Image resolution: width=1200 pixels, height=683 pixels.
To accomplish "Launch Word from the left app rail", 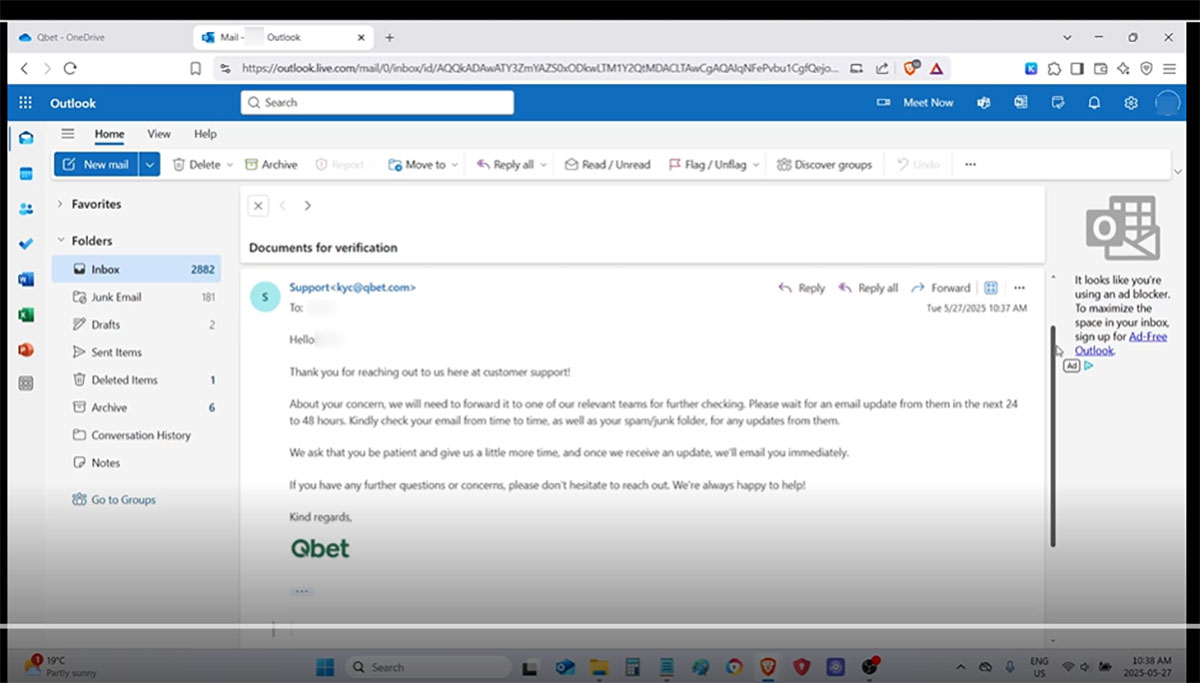I will [x=26, y=279].
